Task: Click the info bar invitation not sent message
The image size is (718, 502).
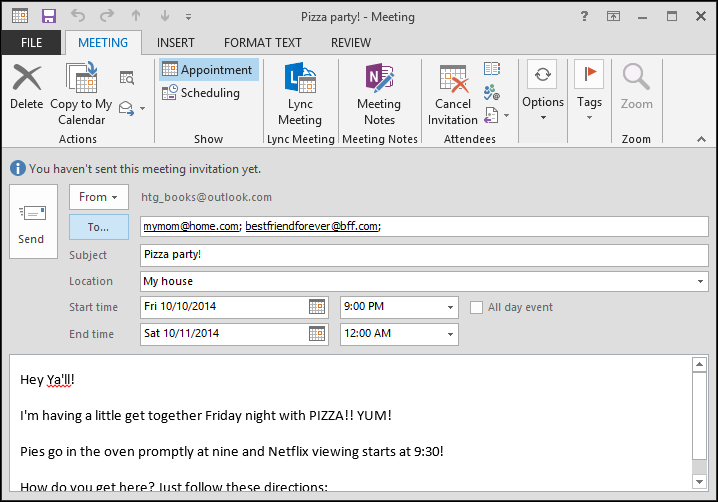Action: click(x=145, y=169)
